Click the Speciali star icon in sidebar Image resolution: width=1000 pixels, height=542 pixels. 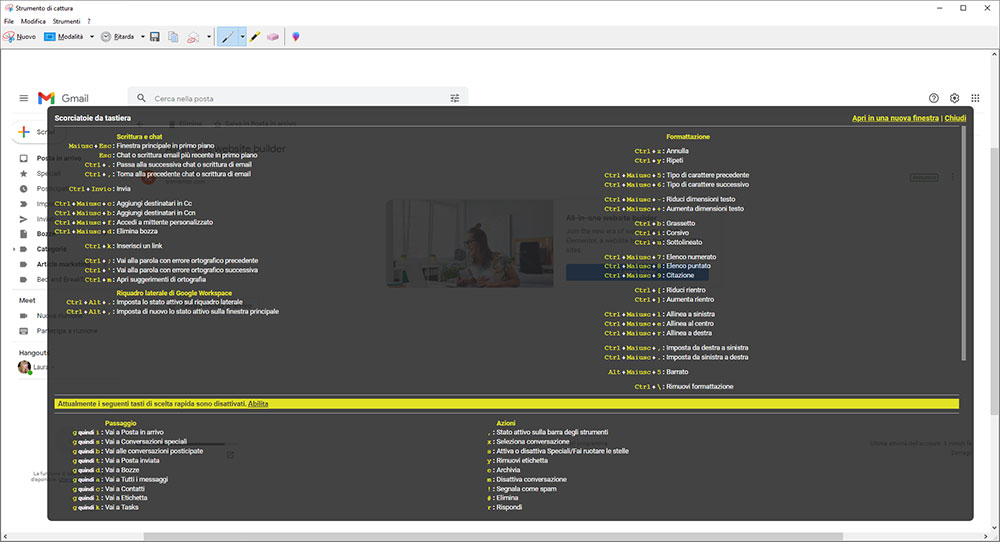[24, 173]
